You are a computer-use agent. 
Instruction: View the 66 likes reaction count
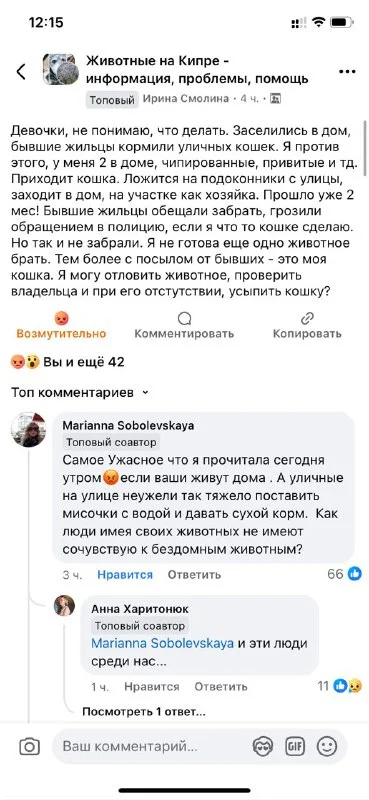344,574
